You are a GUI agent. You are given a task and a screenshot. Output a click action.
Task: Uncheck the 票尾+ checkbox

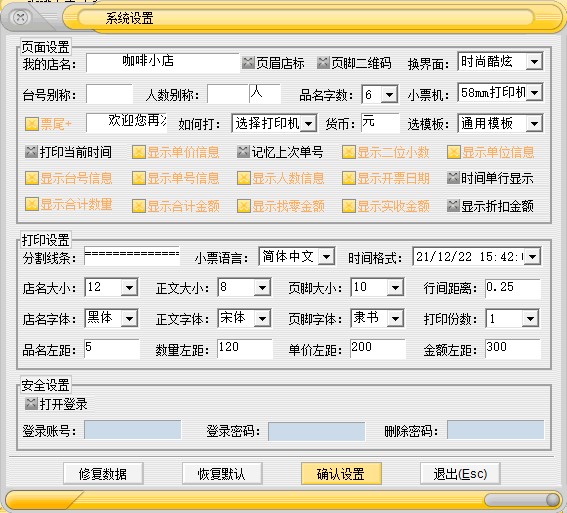(32, 124)
